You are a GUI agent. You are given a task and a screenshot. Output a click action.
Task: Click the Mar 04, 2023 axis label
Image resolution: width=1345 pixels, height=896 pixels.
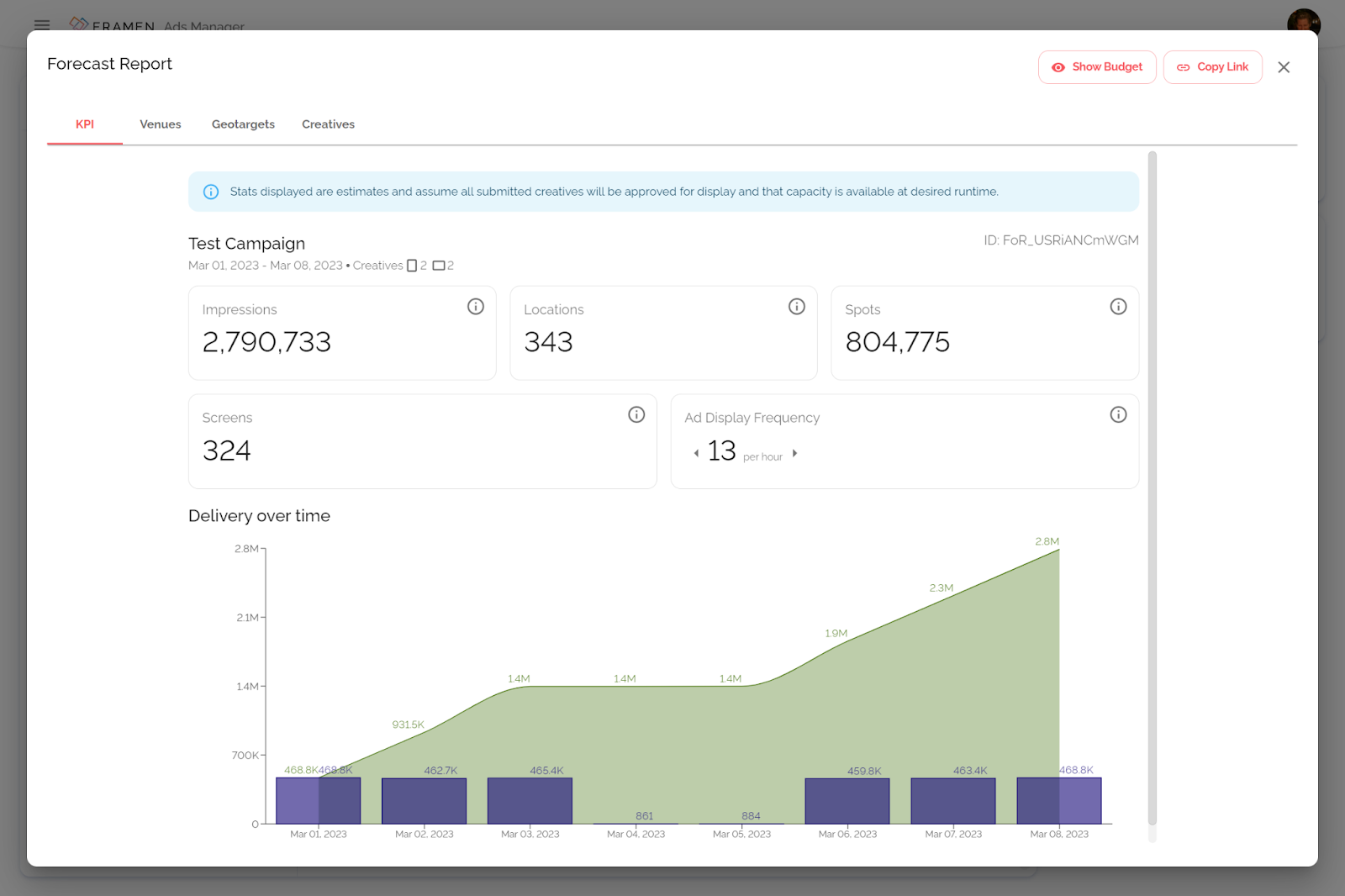click(636, 835)
